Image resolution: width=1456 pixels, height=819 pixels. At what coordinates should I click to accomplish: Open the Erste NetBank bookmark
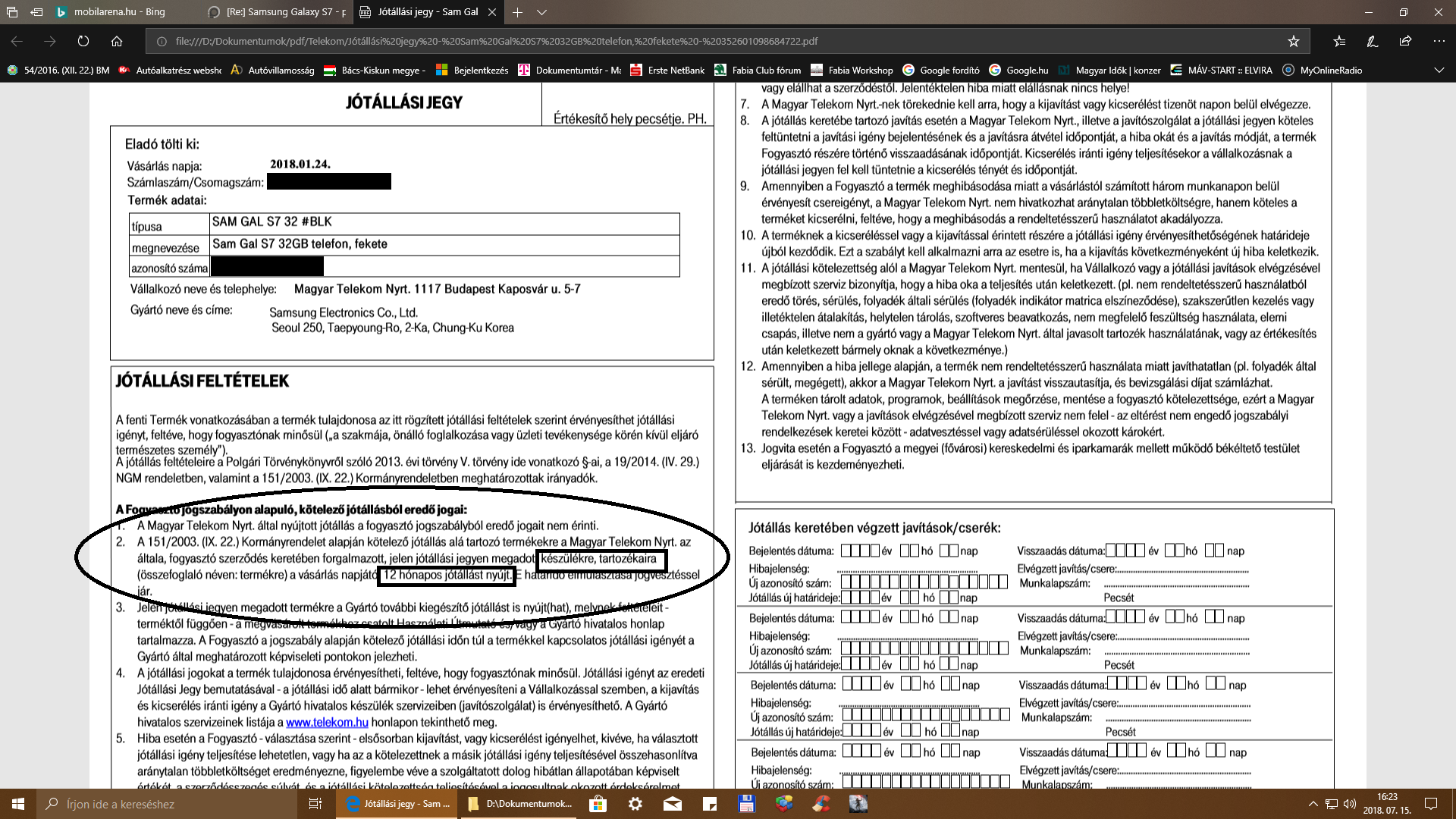tap(667, 71)
